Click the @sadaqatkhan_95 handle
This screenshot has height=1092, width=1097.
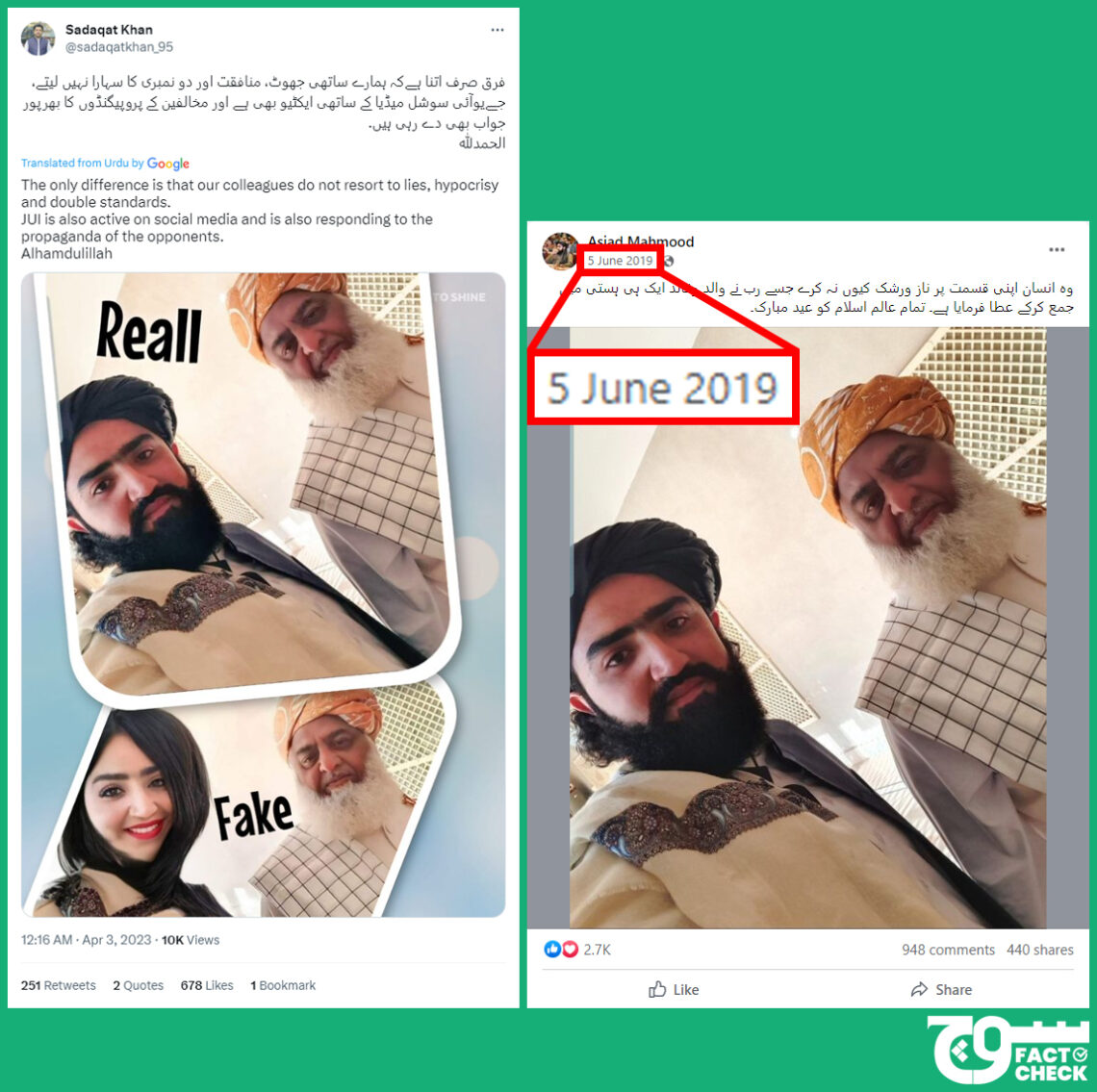pyautogui.click(x=119, y=47)
